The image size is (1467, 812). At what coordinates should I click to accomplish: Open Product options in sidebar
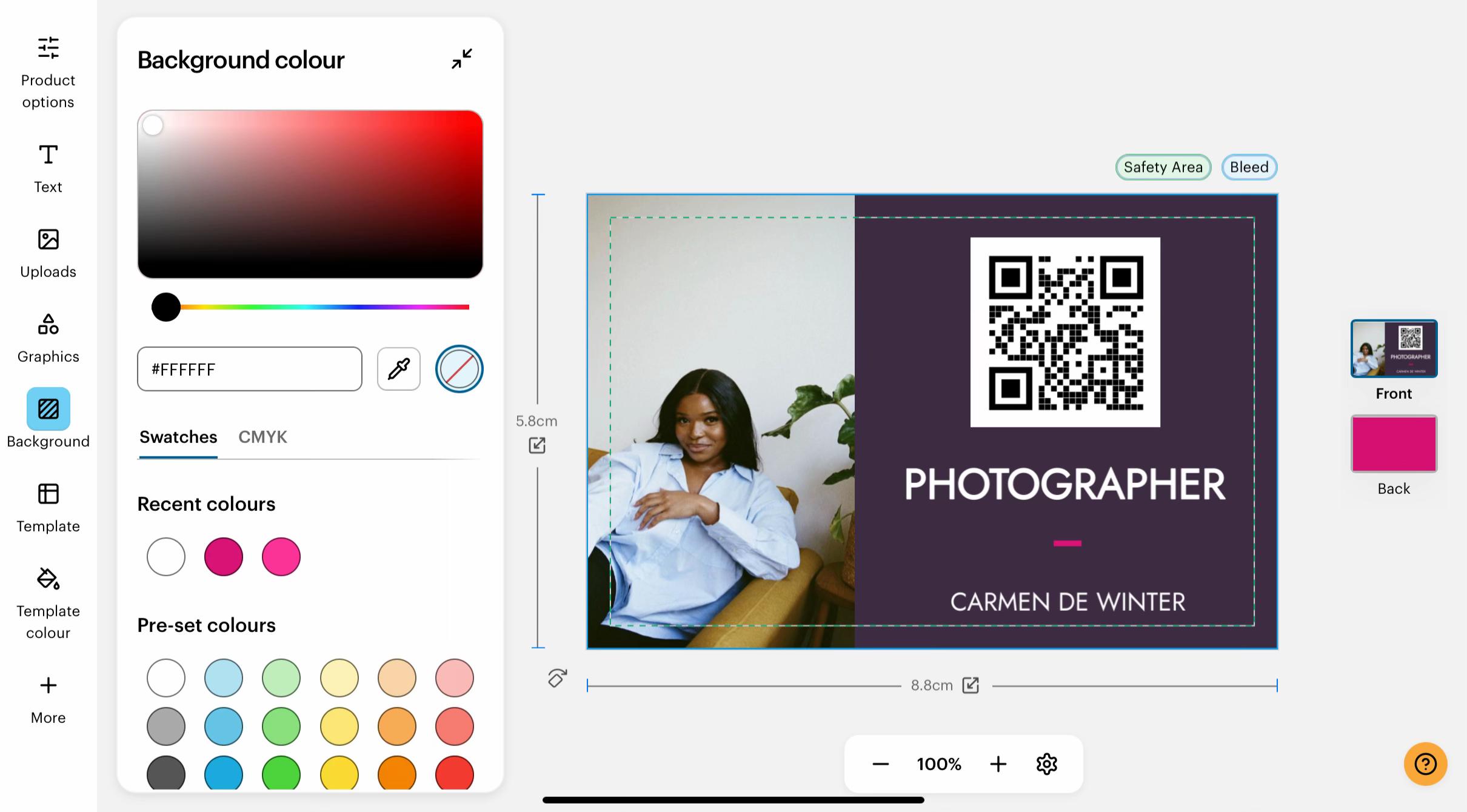click(48, 73)
